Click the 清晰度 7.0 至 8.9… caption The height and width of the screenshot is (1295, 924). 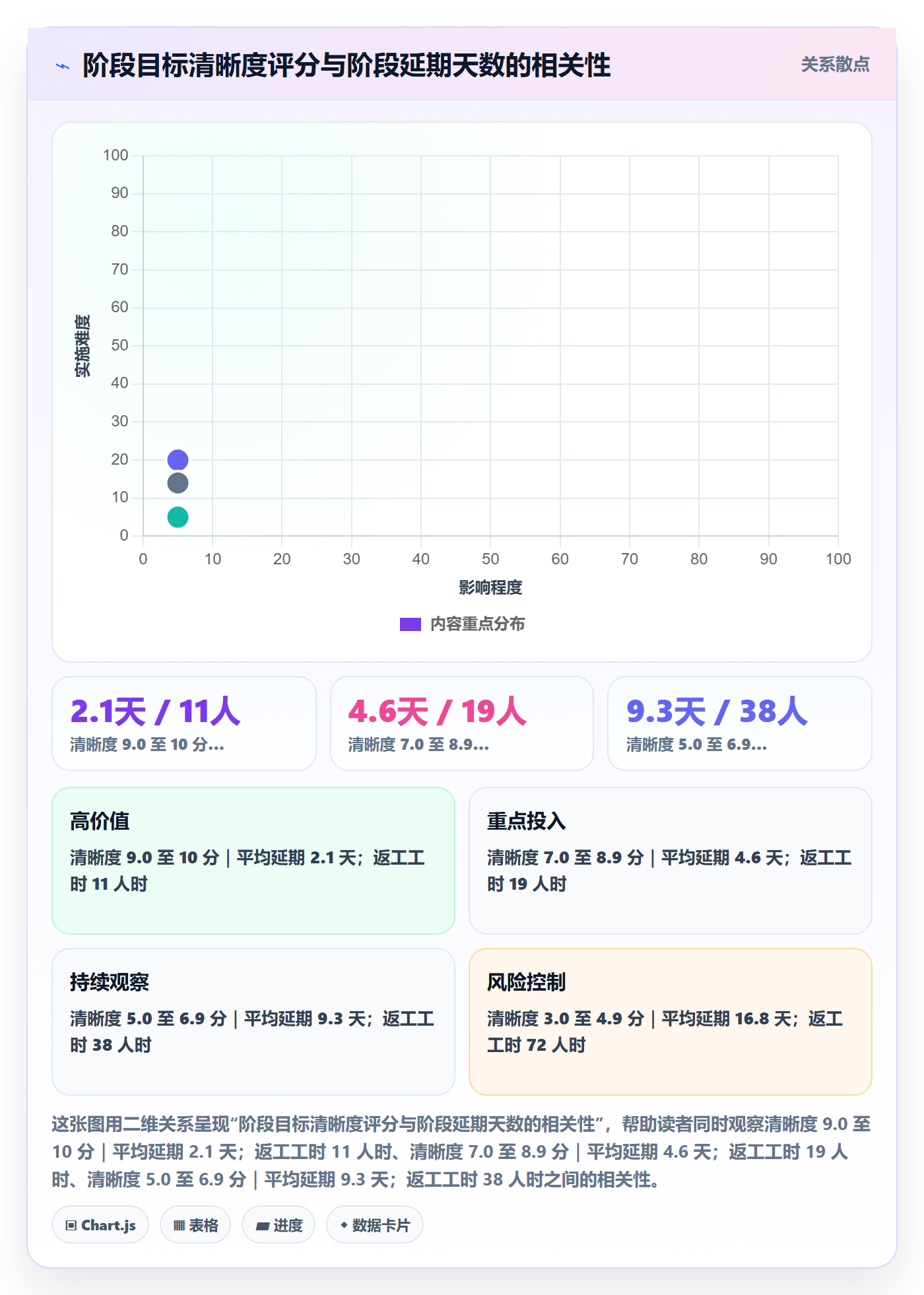tap(418, 745)
